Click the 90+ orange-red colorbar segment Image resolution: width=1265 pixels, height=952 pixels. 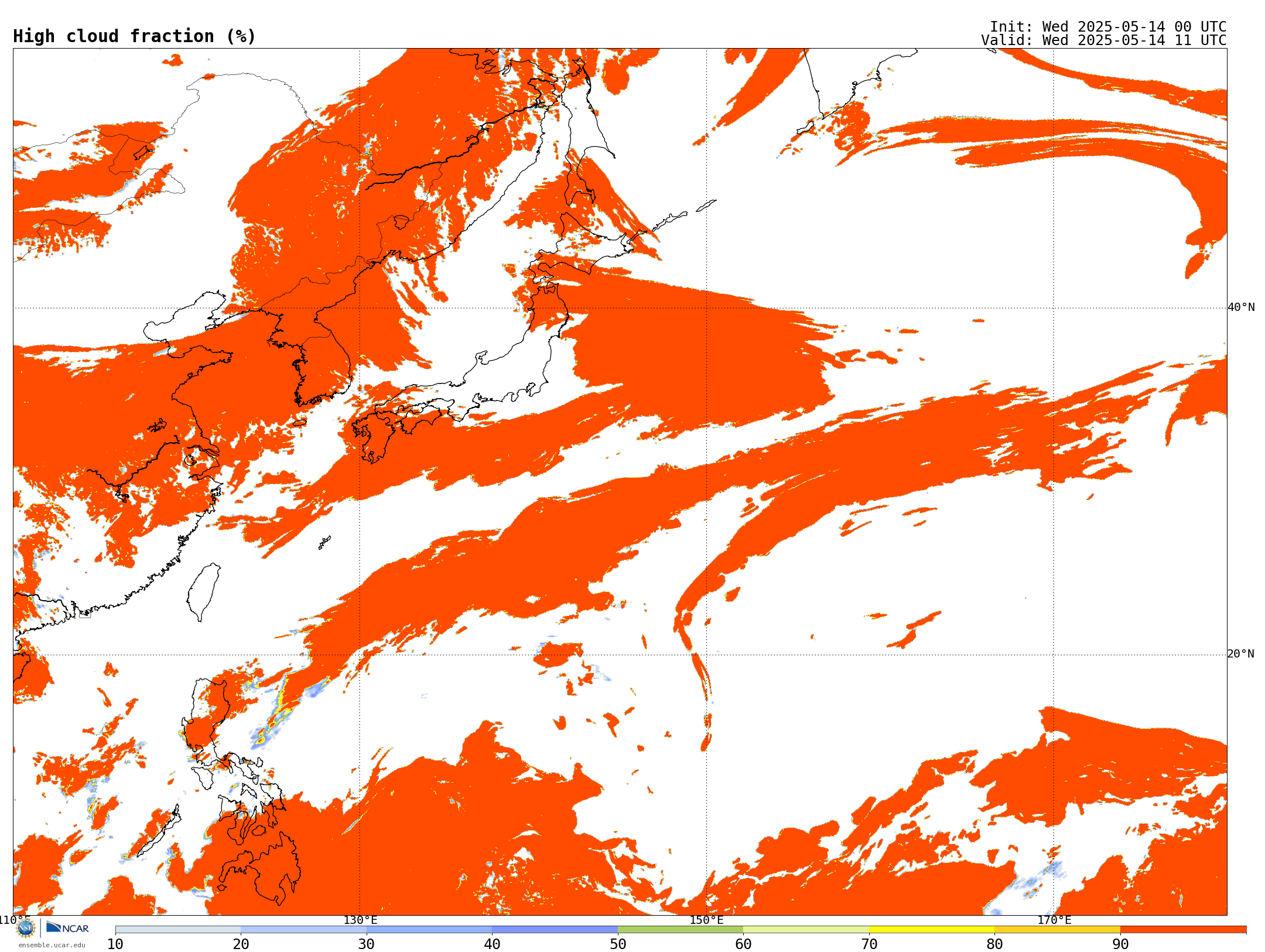pyautogui.click(x=1183, y=930)
